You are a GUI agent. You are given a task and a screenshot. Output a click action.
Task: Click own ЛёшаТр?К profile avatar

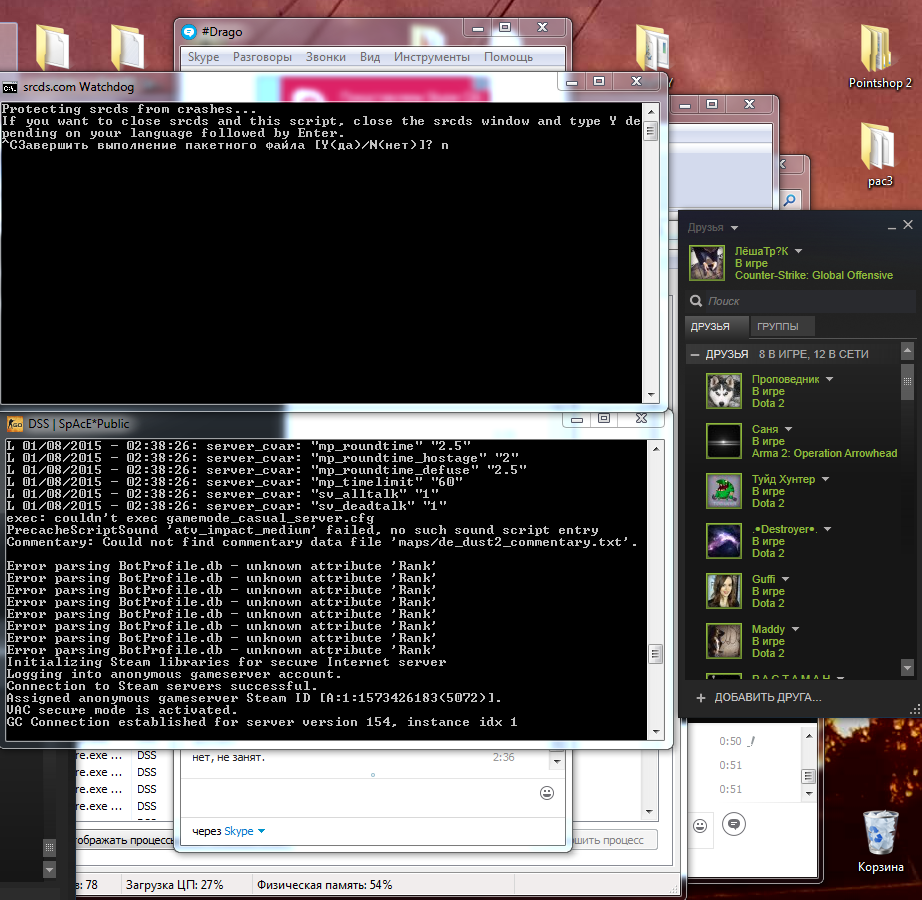(x=707, y=263)
